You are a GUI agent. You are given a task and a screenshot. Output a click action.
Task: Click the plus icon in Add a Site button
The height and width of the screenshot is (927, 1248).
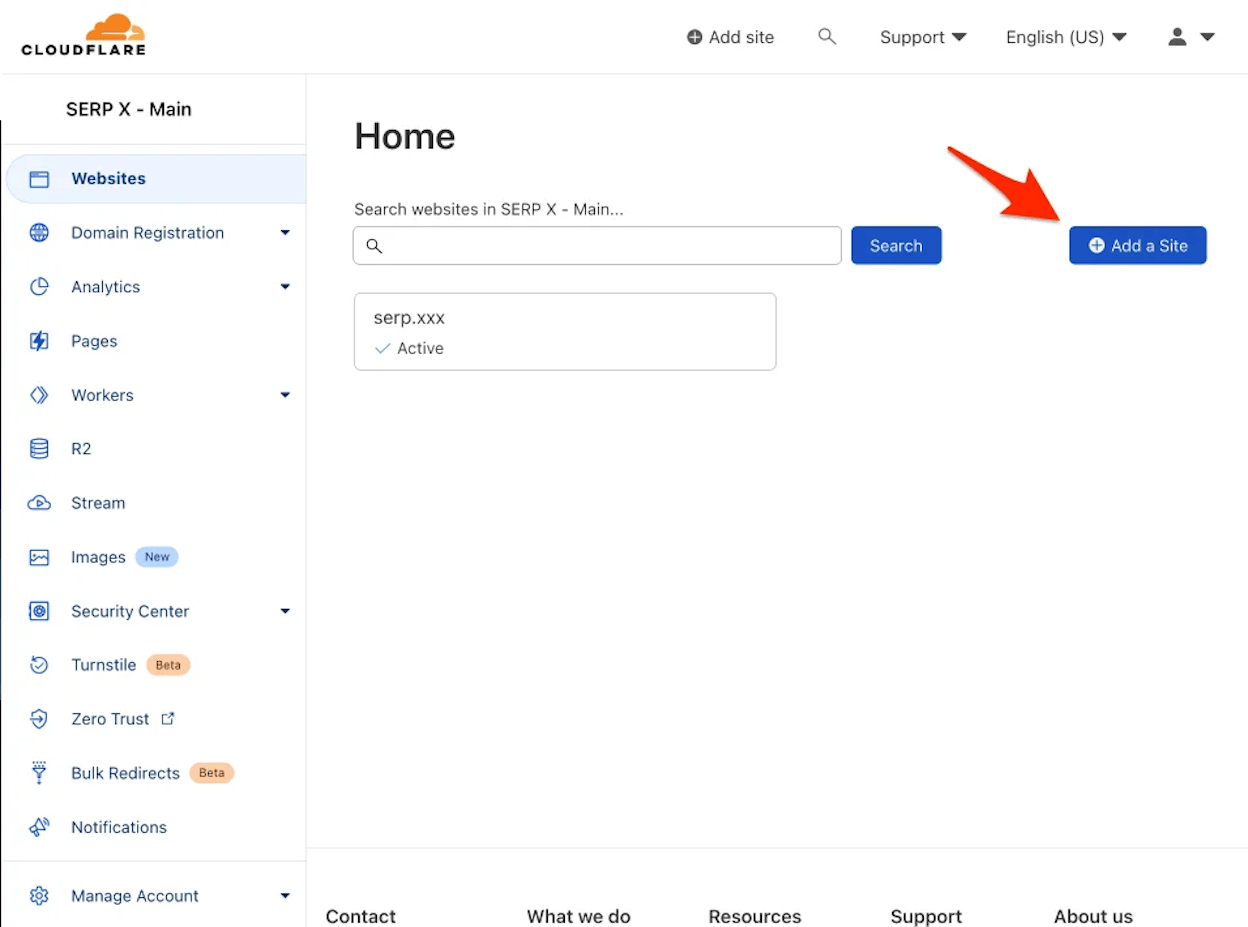pyautogui.click(x=1096, y=245)
